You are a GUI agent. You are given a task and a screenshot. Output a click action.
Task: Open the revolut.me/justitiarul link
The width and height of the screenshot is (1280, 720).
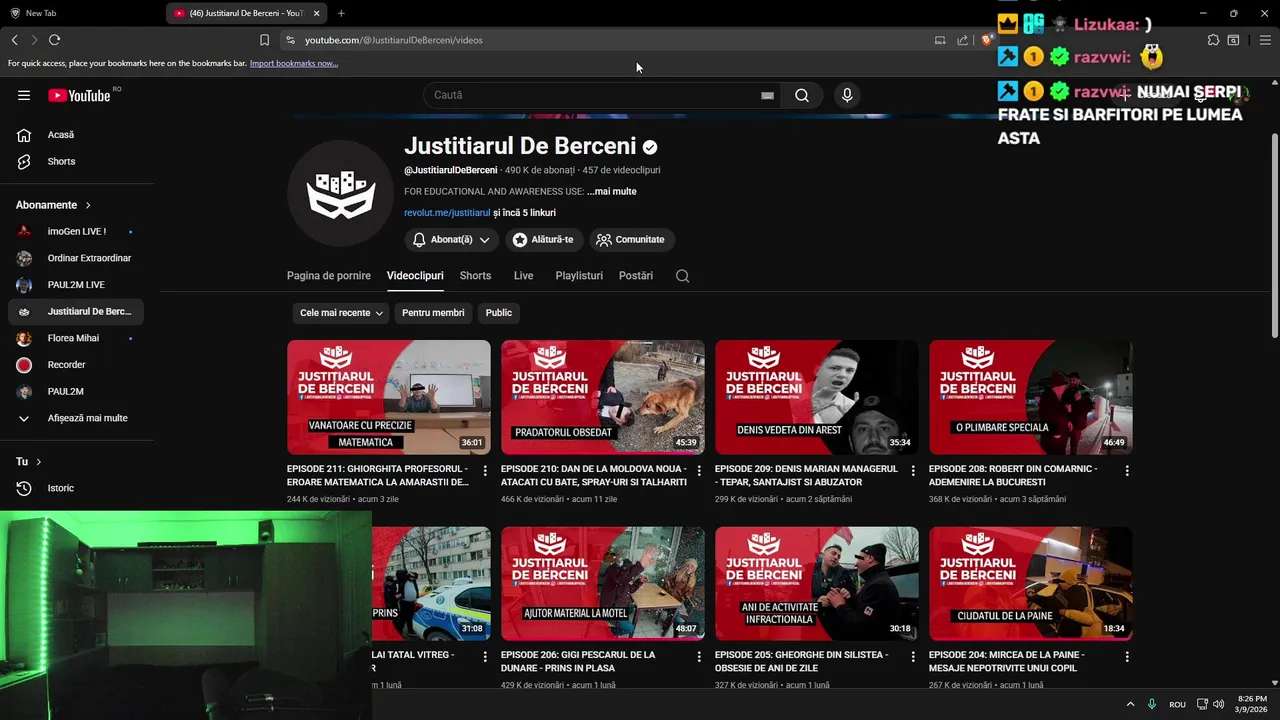pyautogui.click(x=447, y=213)
